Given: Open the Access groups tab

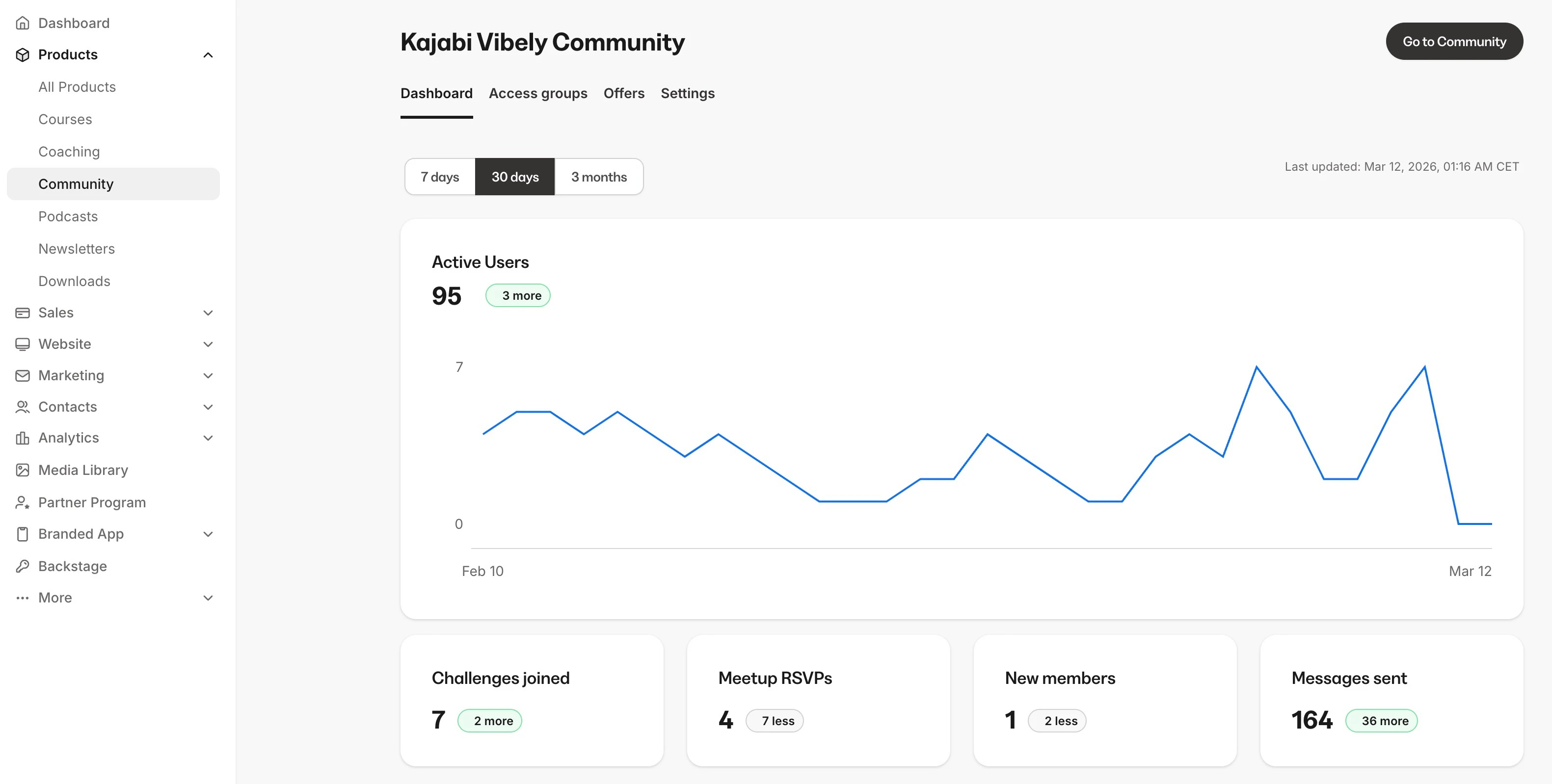Looking at the screenshot, I should point(537,93).
